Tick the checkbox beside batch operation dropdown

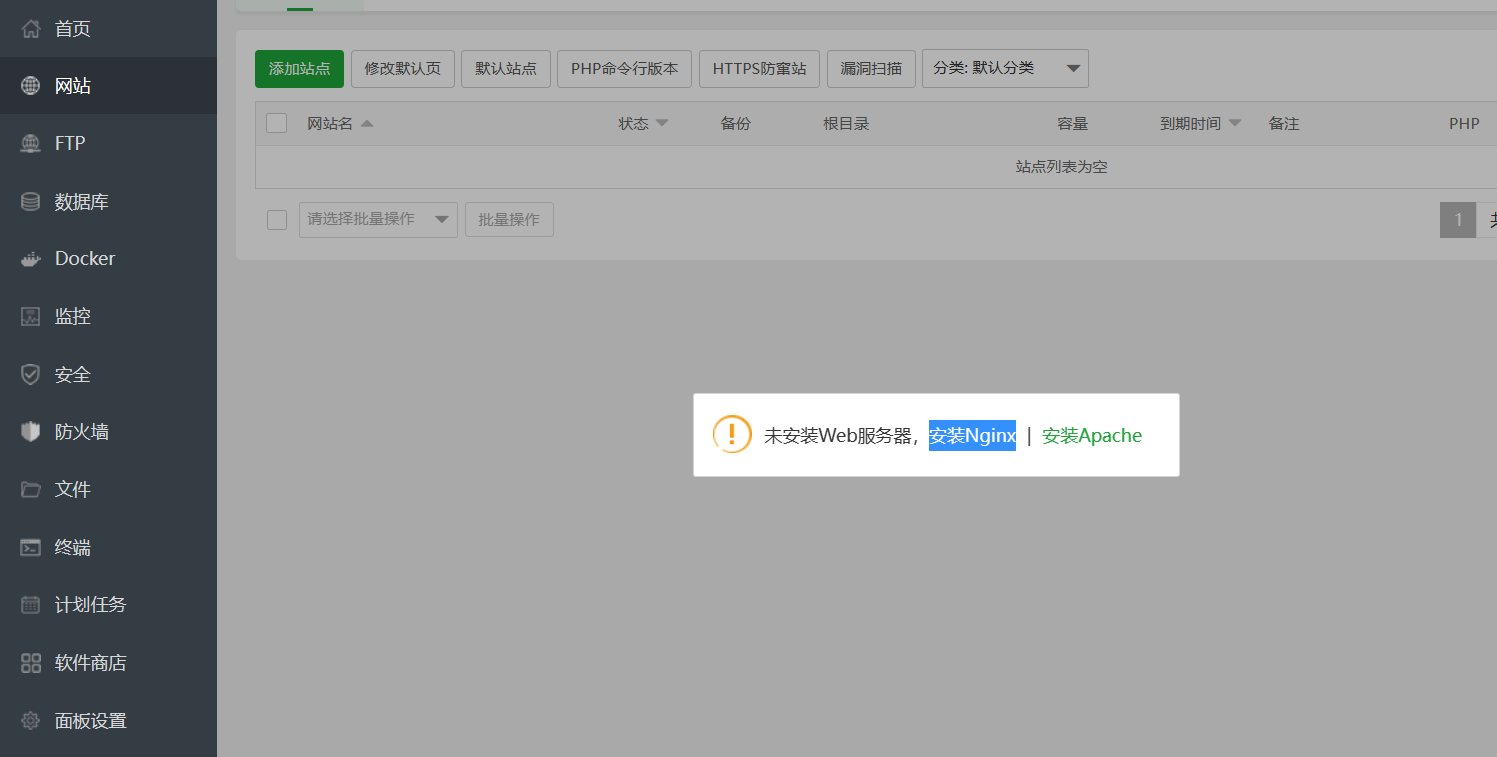pos(277,219)
